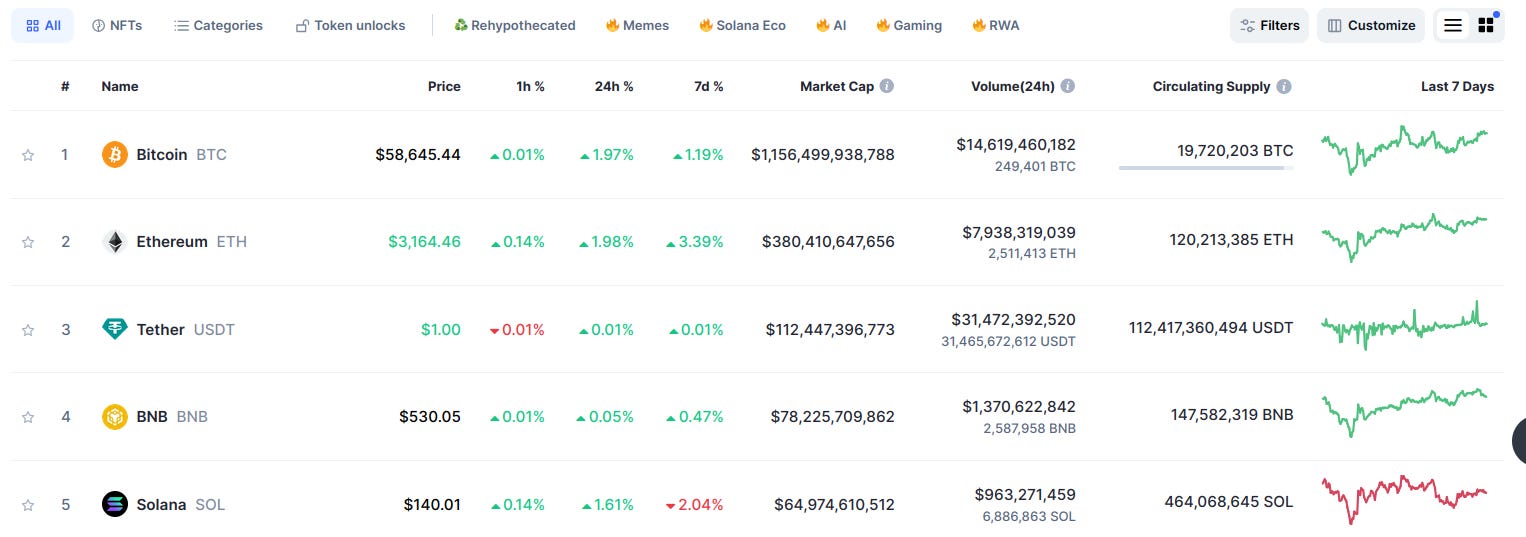This screenshot has width=1526, height=537.
Task: Open Solana red 7-day sparkline chart
Action: tap(1404, 500)
